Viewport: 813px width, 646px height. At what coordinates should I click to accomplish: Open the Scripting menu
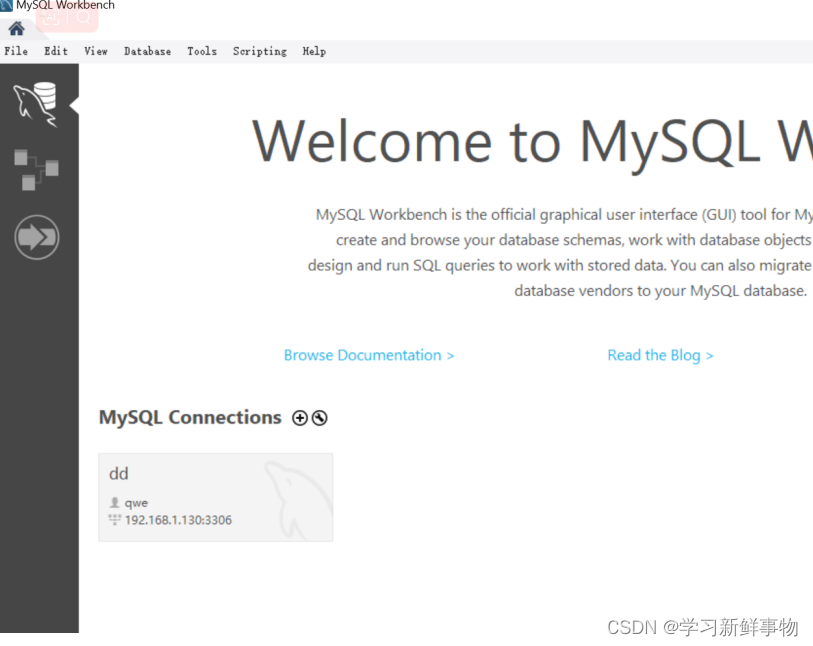pyautogui.click(x=260, y=51)
